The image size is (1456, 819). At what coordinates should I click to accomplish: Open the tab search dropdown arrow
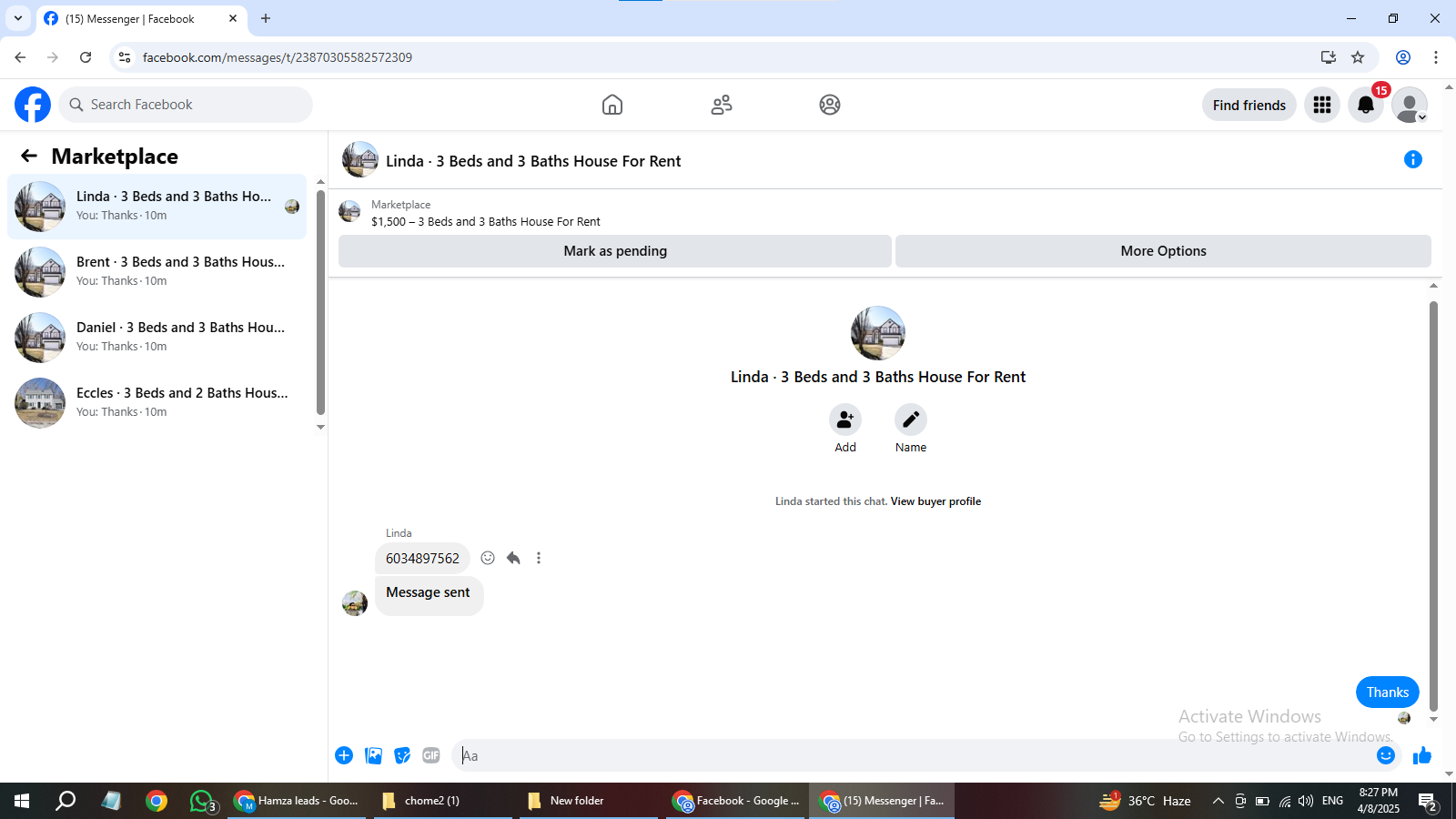point(18,18)
